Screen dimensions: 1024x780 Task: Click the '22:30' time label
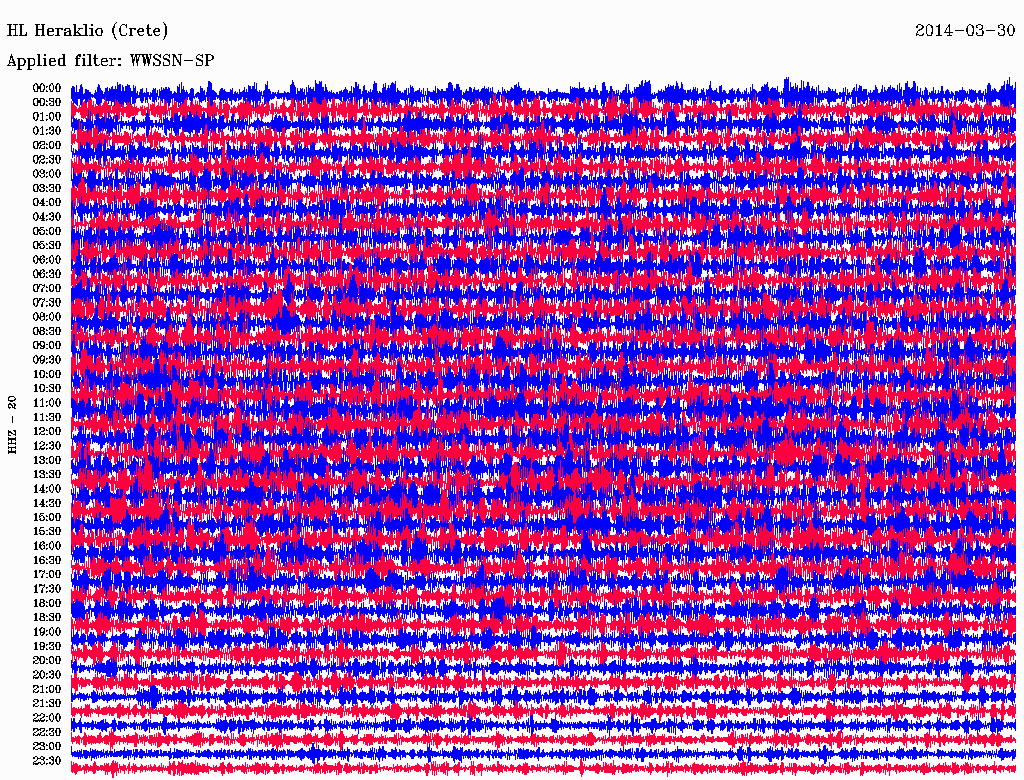[x=47, y=732]
